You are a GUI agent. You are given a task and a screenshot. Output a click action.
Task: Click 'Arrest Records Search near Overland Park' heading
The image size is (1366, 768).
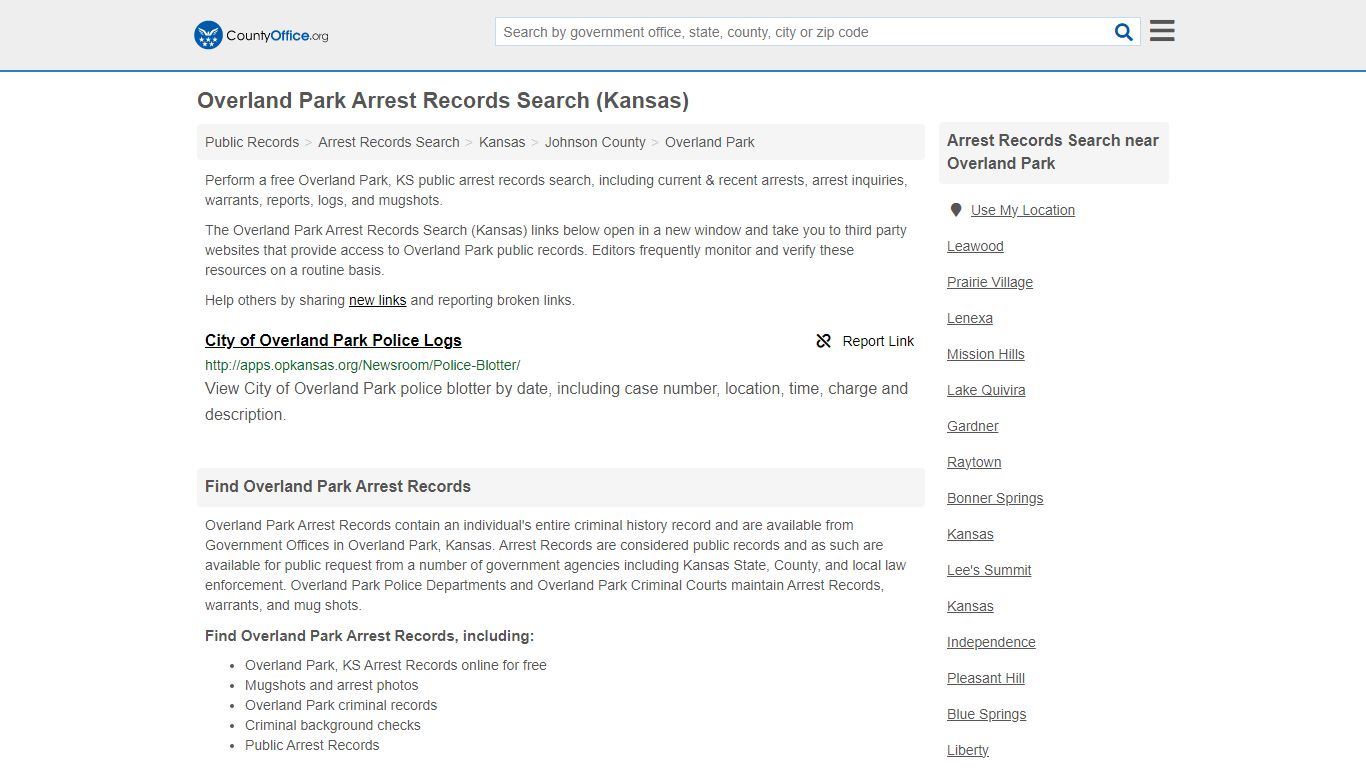coord(1053,152)
